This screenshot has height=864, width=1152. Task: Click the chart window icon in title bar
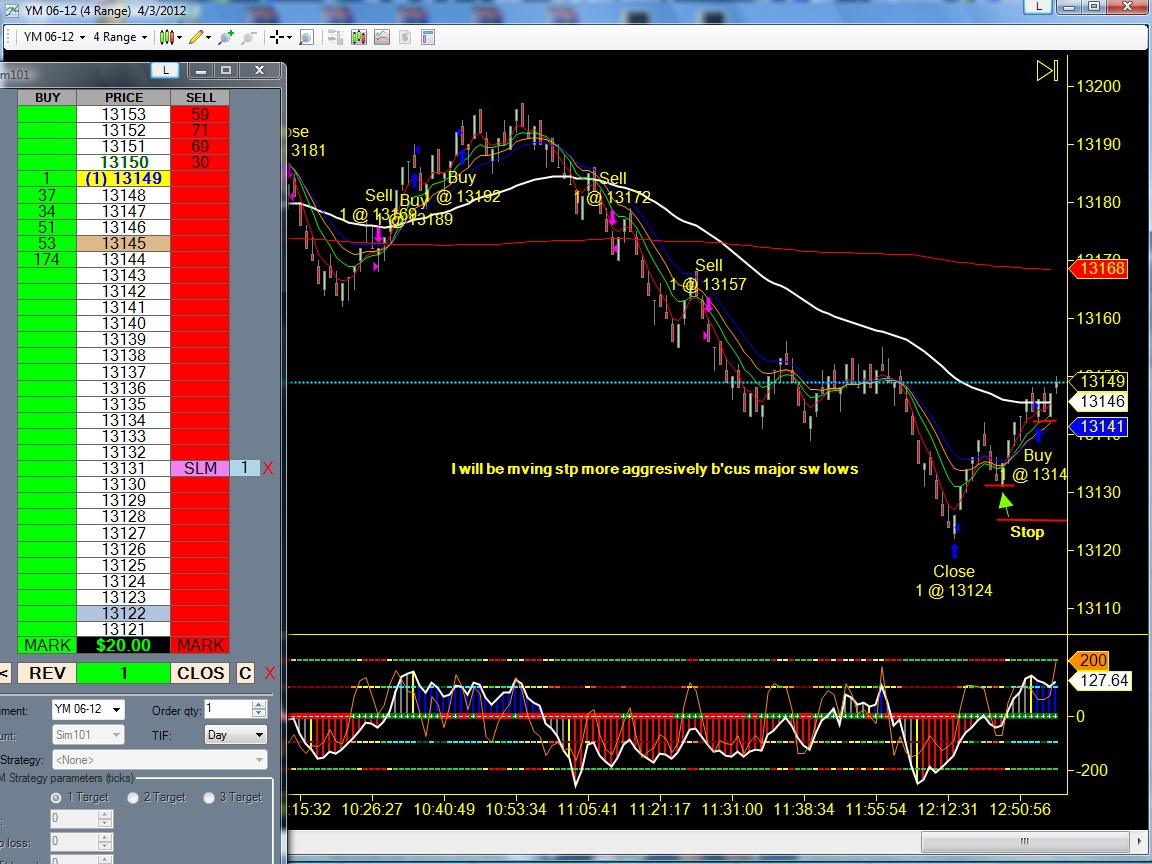[x=12, y=10]
